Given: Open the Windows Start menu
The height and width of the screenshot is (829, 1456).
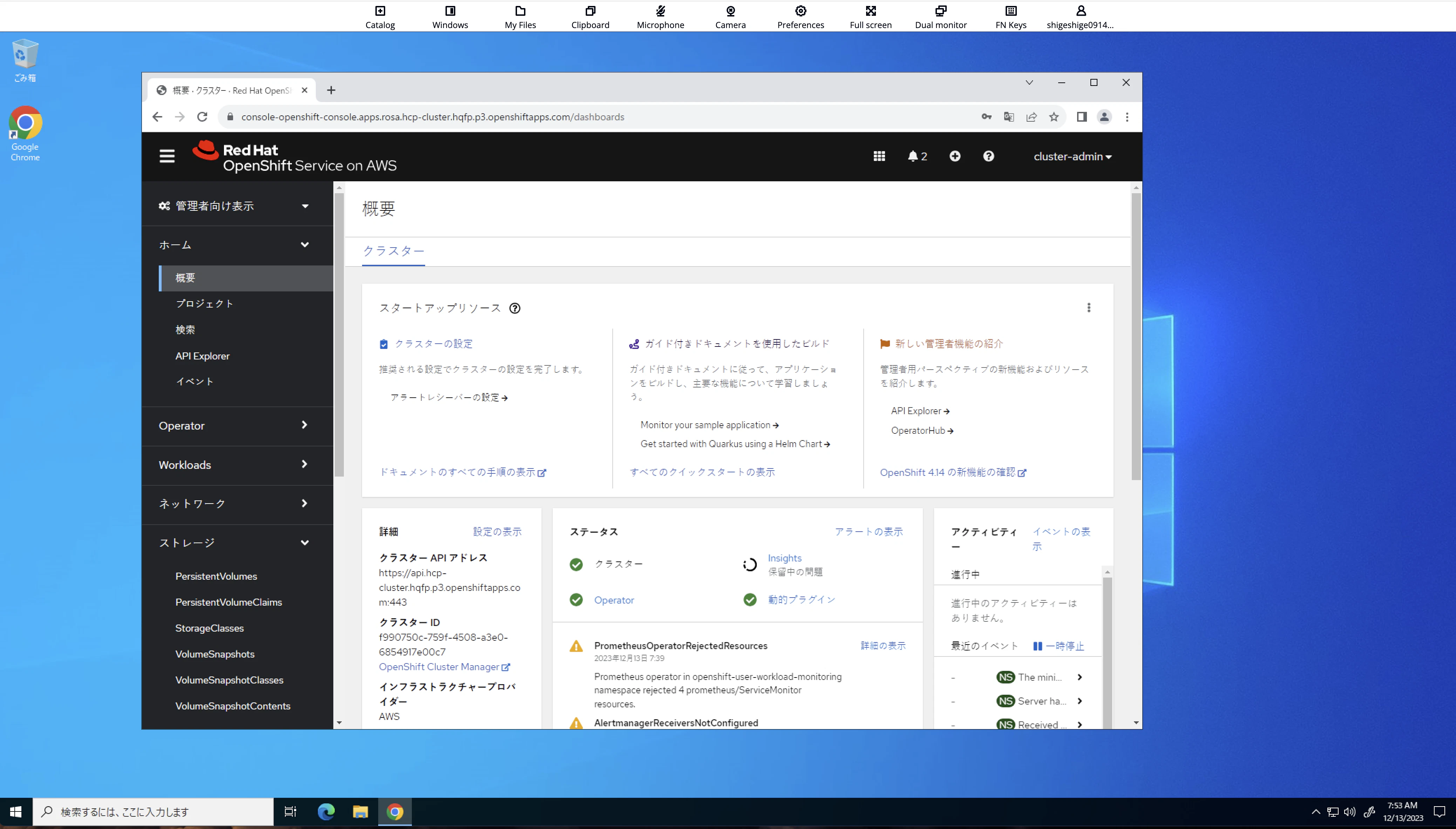Looking at the screenshot, I should 16,812.
